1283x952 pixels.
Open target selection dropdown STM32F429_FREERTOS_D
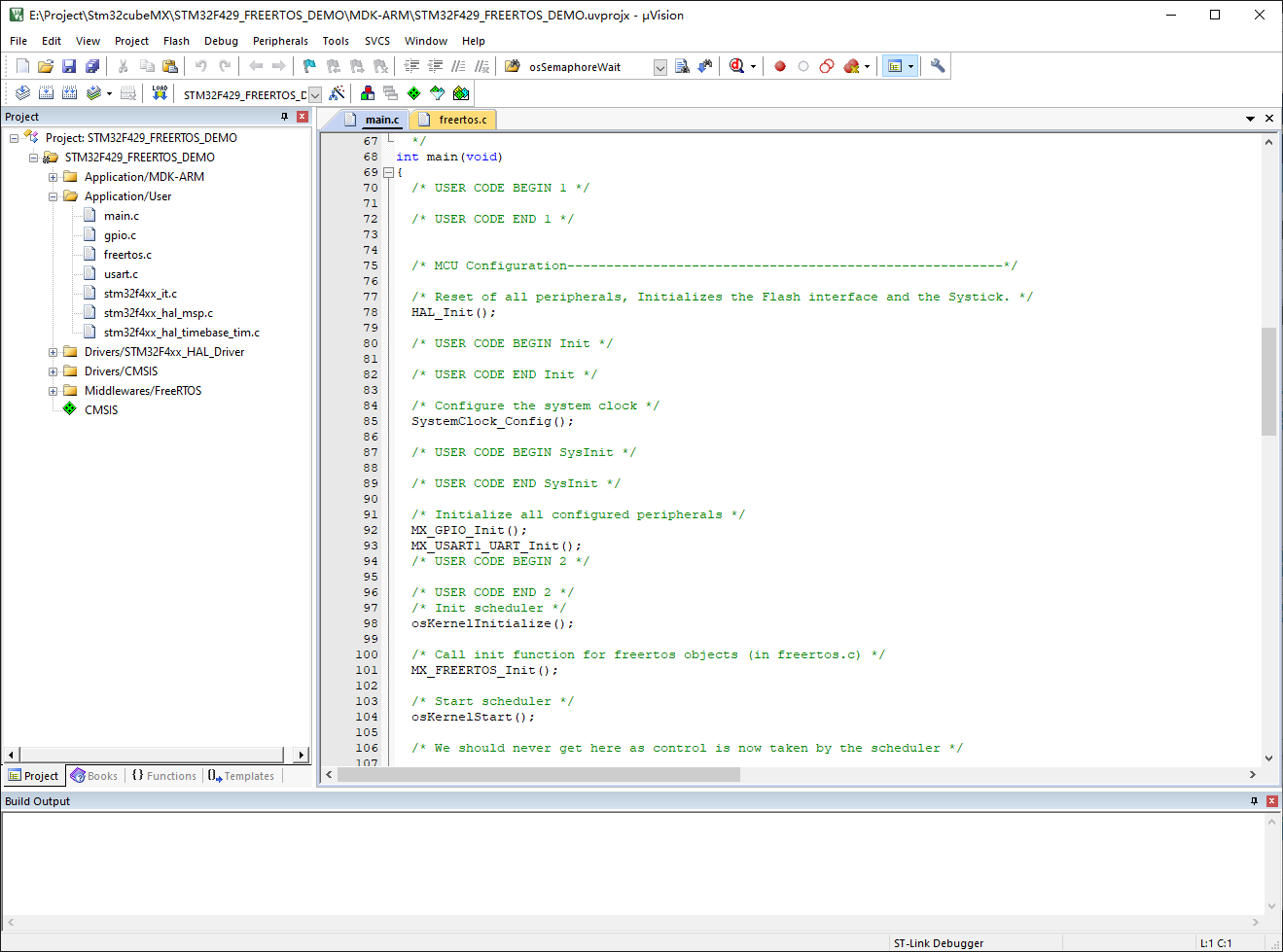(x=315, y=94)
